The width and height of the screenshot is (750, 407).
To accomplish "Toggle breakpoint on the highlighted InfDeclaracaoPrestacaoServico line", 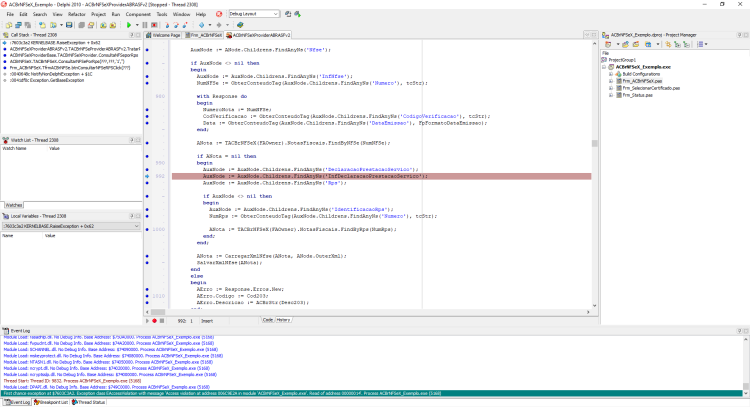I will tap(147, 176).
